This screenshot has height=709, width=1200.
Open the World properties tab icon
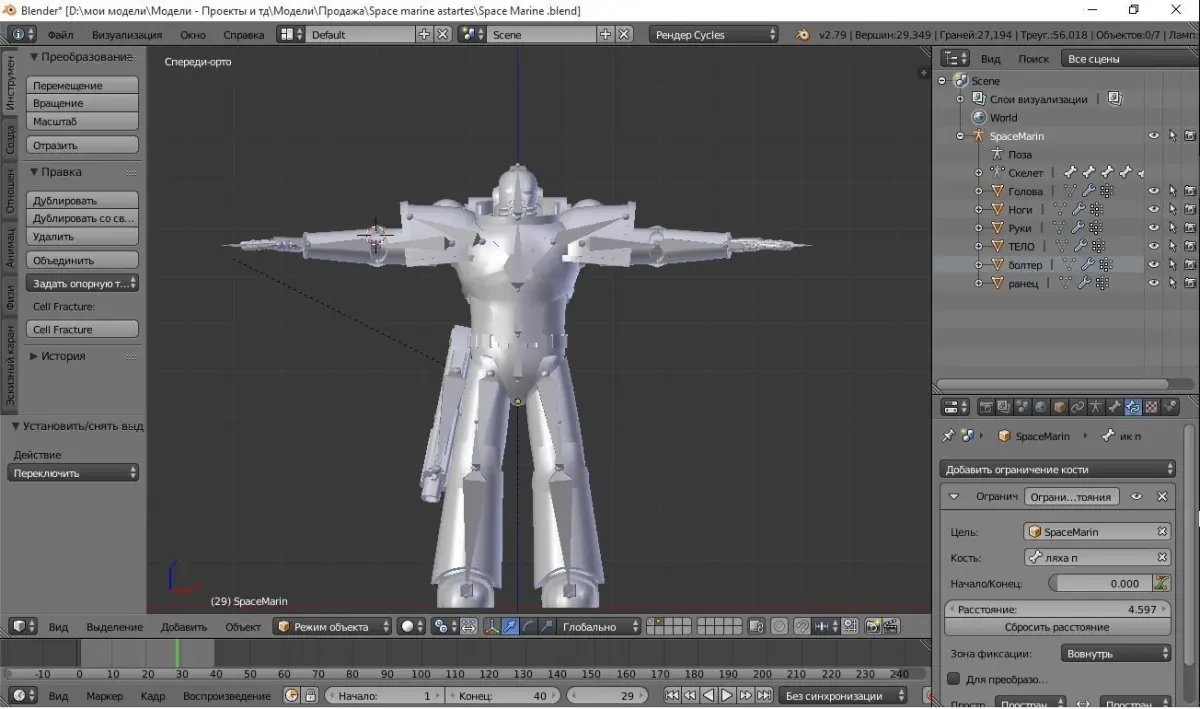[x=1040, y=407]
